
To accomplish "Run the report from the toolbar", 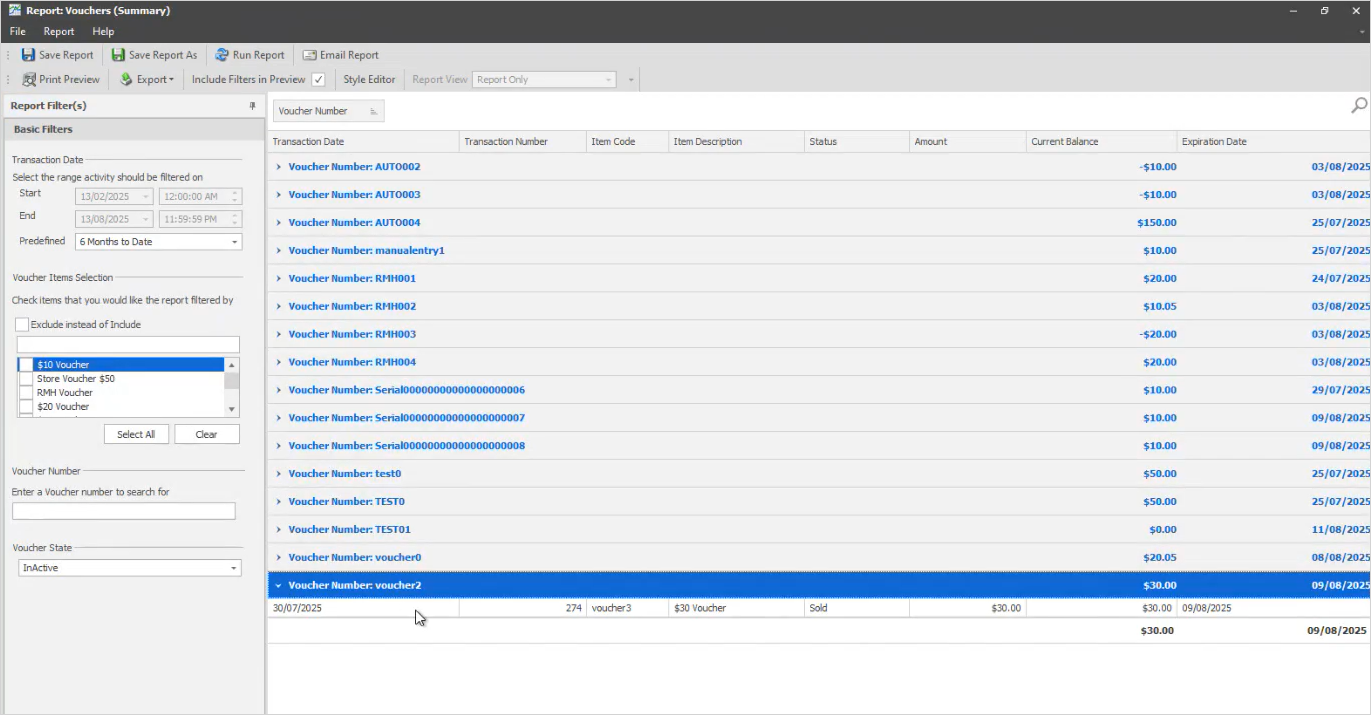I will click(x=222, y=55).
